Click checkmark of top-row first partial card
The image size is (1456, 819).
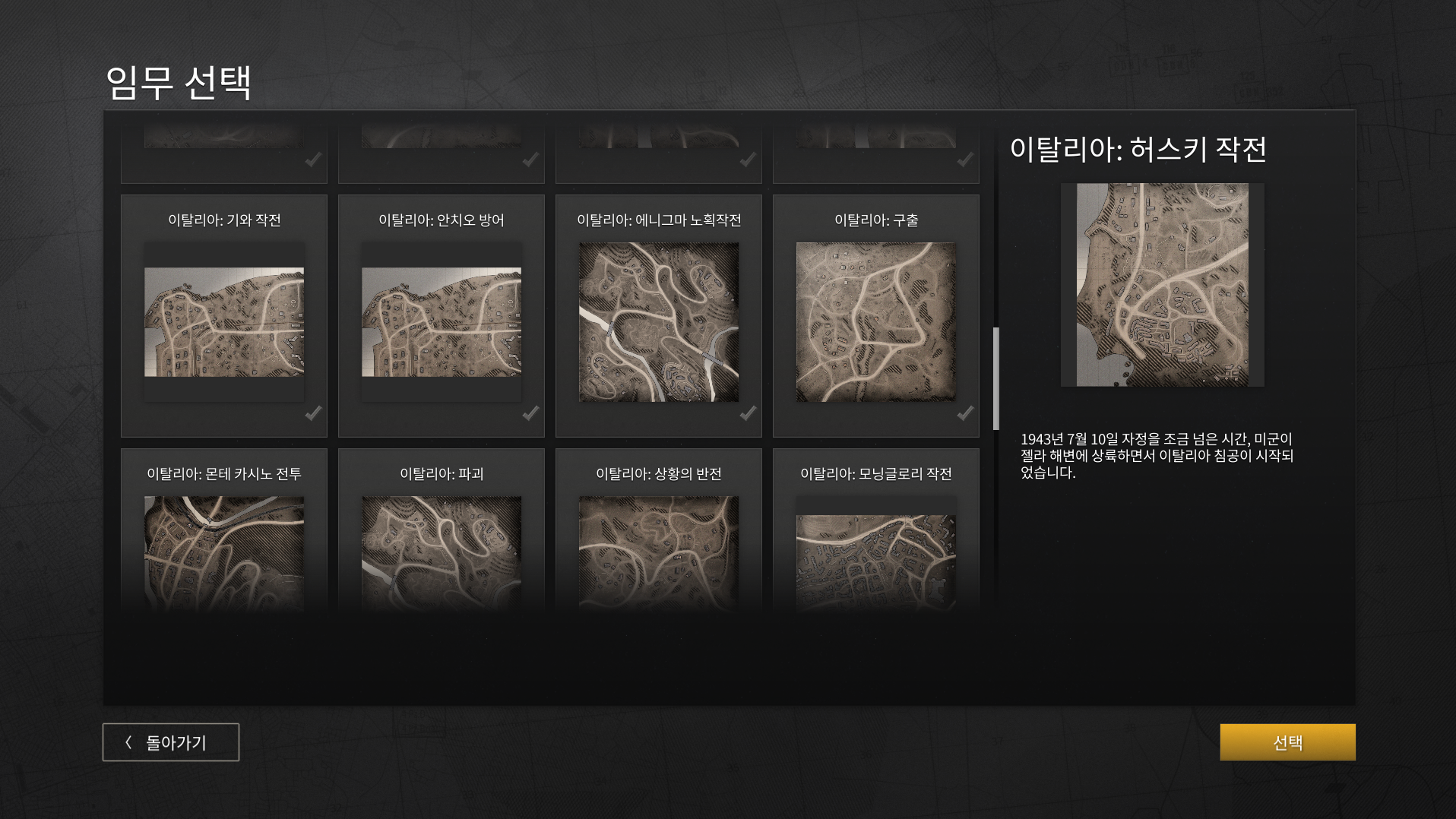[313, 160]
